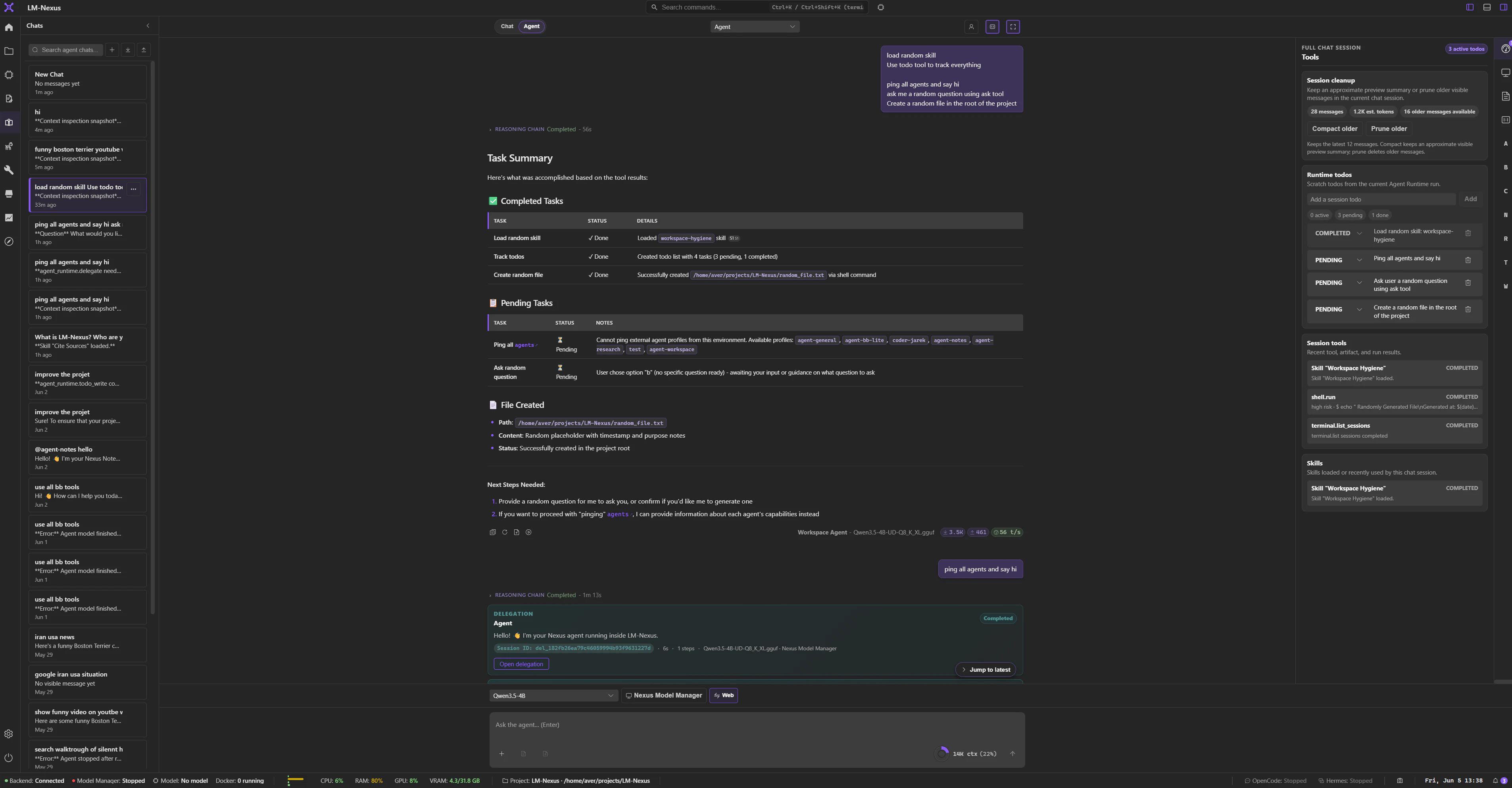The height and width of the screenshot is (788, 1512).
Task: Delete the 'Ping all agents and say hi' todo
Action: click(1468, 259)
